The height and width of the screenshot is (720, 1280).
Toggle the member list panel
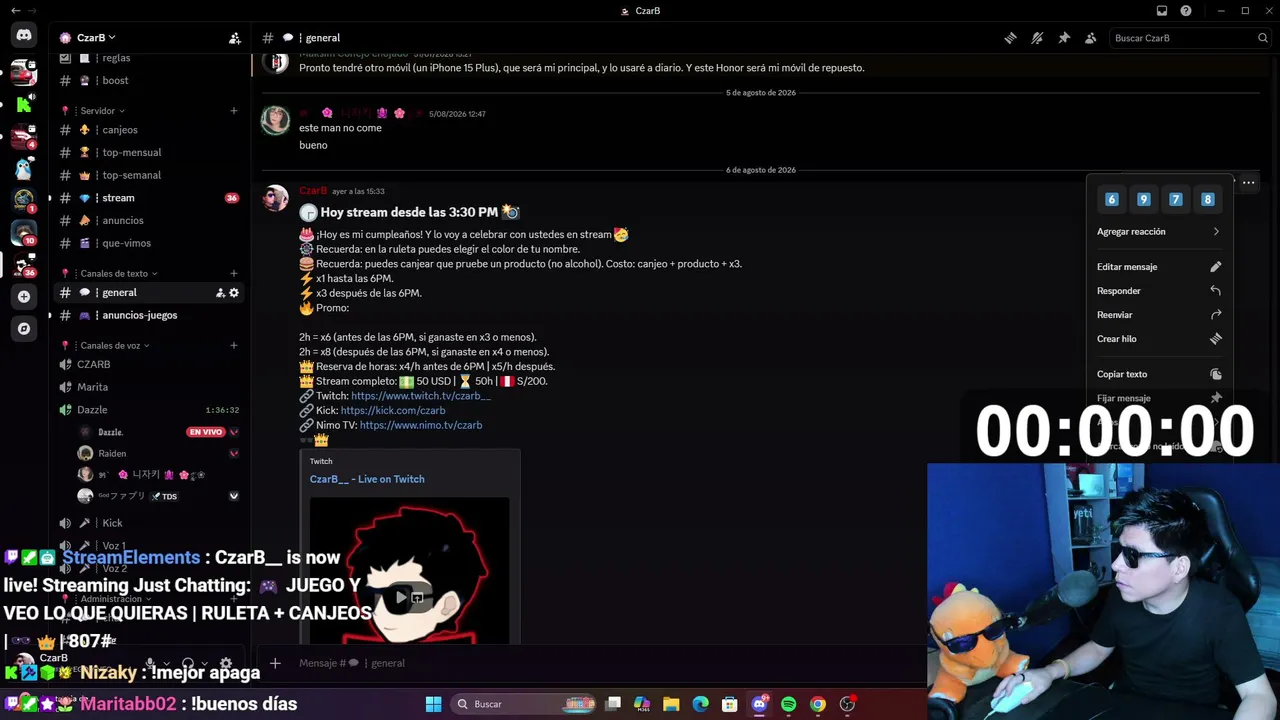[1091, 38]
